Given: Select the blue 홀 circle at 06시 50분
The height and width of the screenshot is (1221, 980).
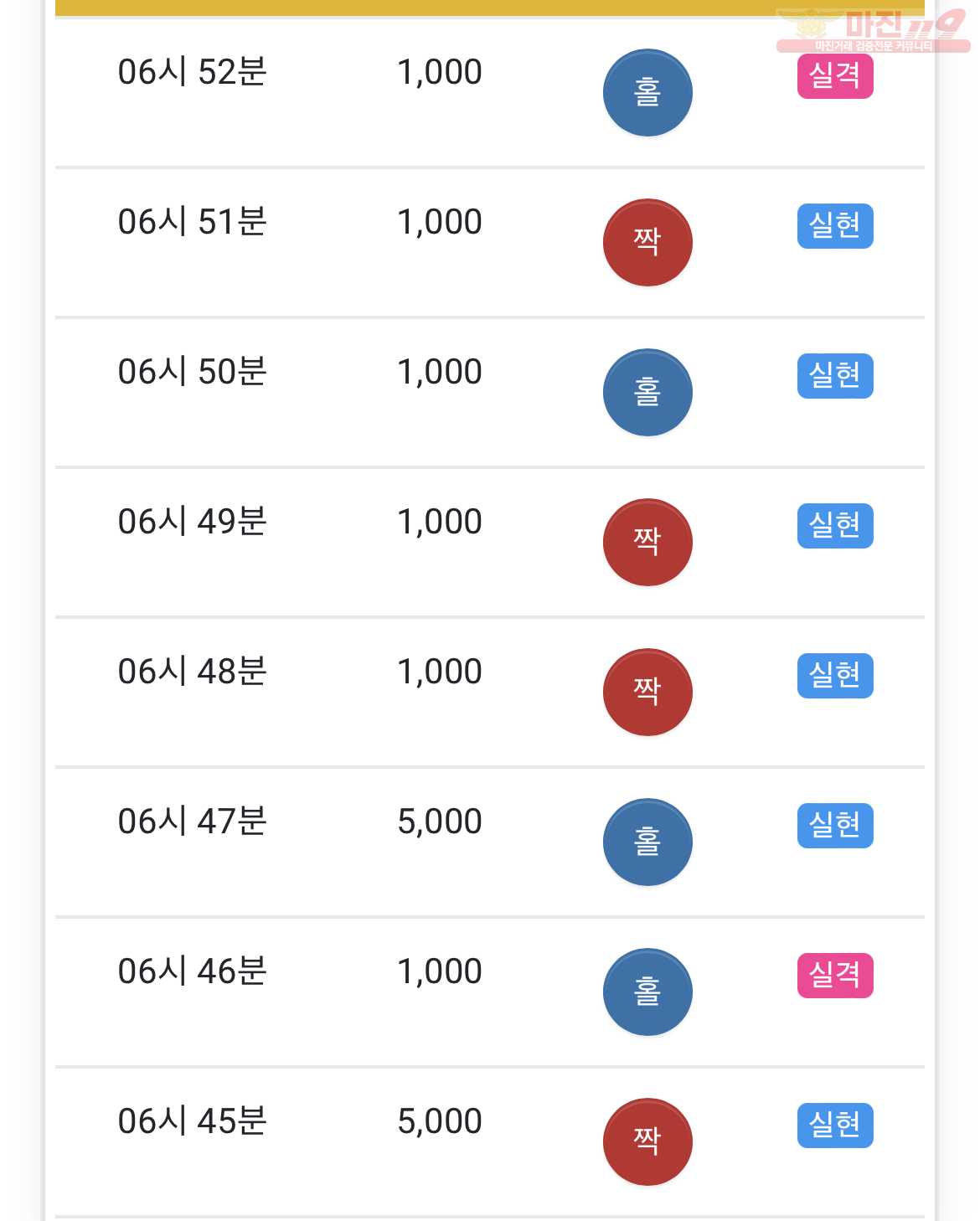Looking at the screenshot, I should tap(647, 393).
